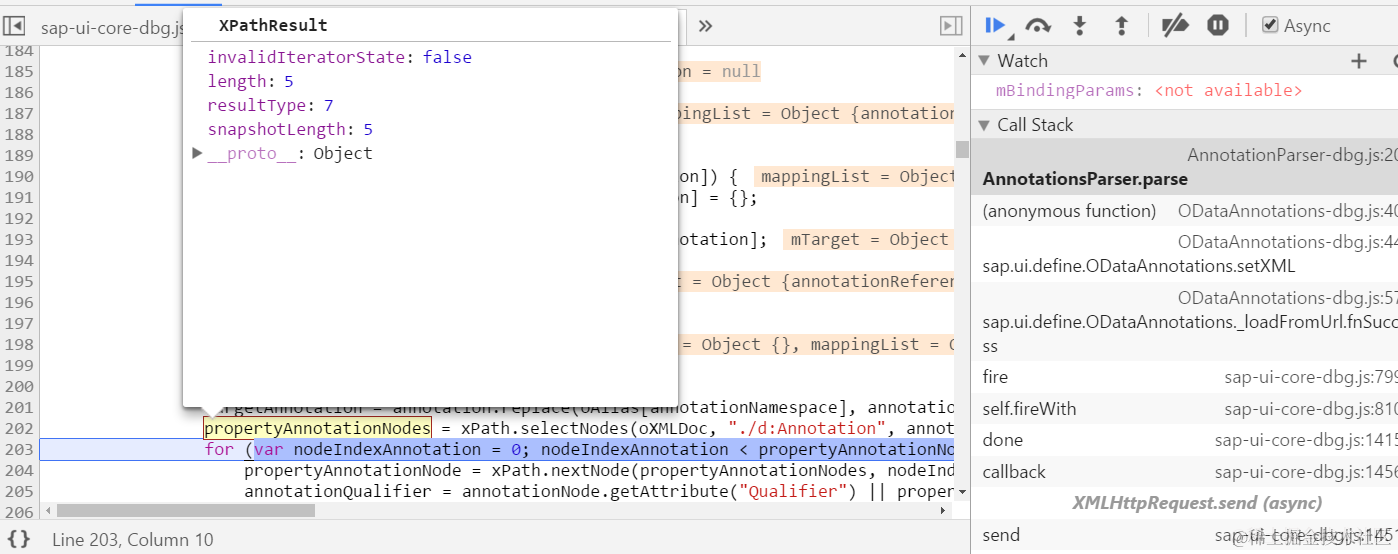
Task: Click the Line 203, Column 10 status text
Action: (x=133, y=540)
